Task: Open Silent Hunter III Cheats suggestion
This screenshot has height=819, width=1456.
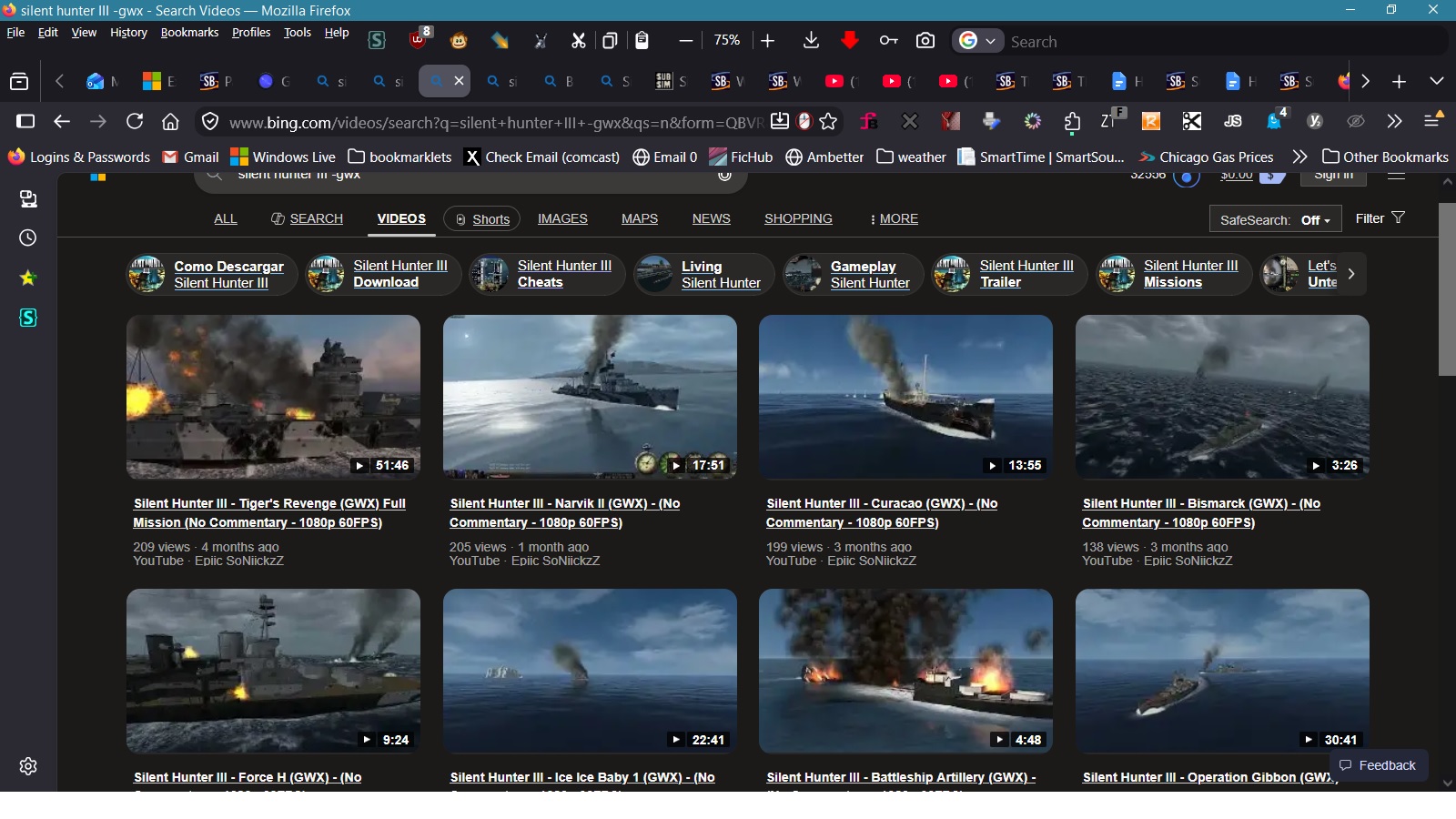Action: click(x=547, y=274)
